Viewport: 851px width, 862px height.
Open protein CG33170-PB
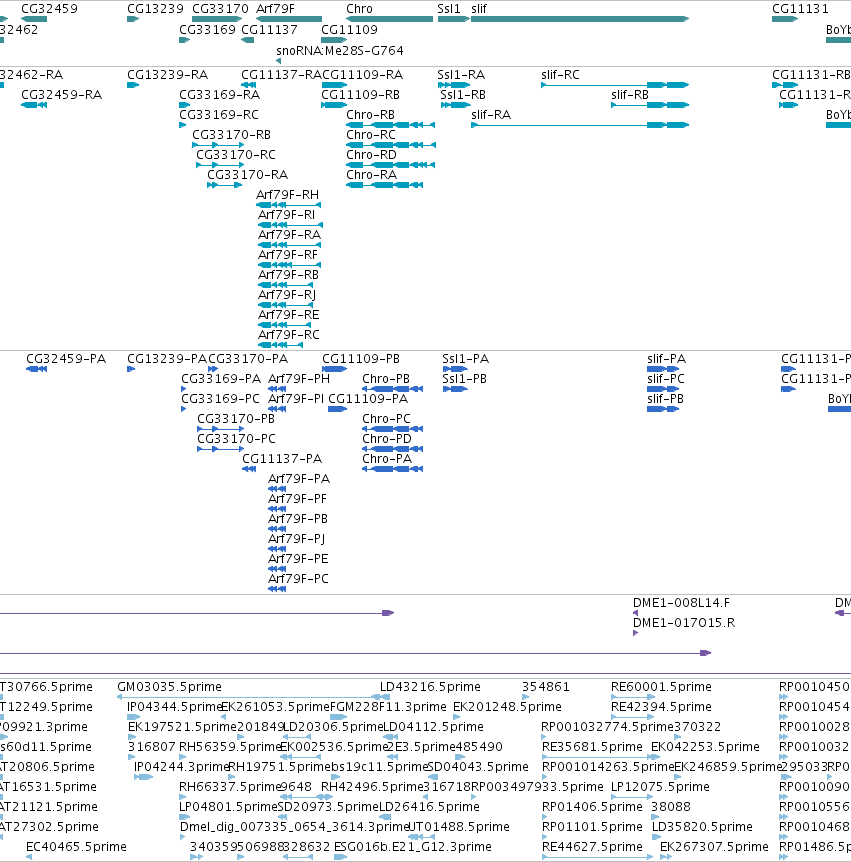point(236,419)
